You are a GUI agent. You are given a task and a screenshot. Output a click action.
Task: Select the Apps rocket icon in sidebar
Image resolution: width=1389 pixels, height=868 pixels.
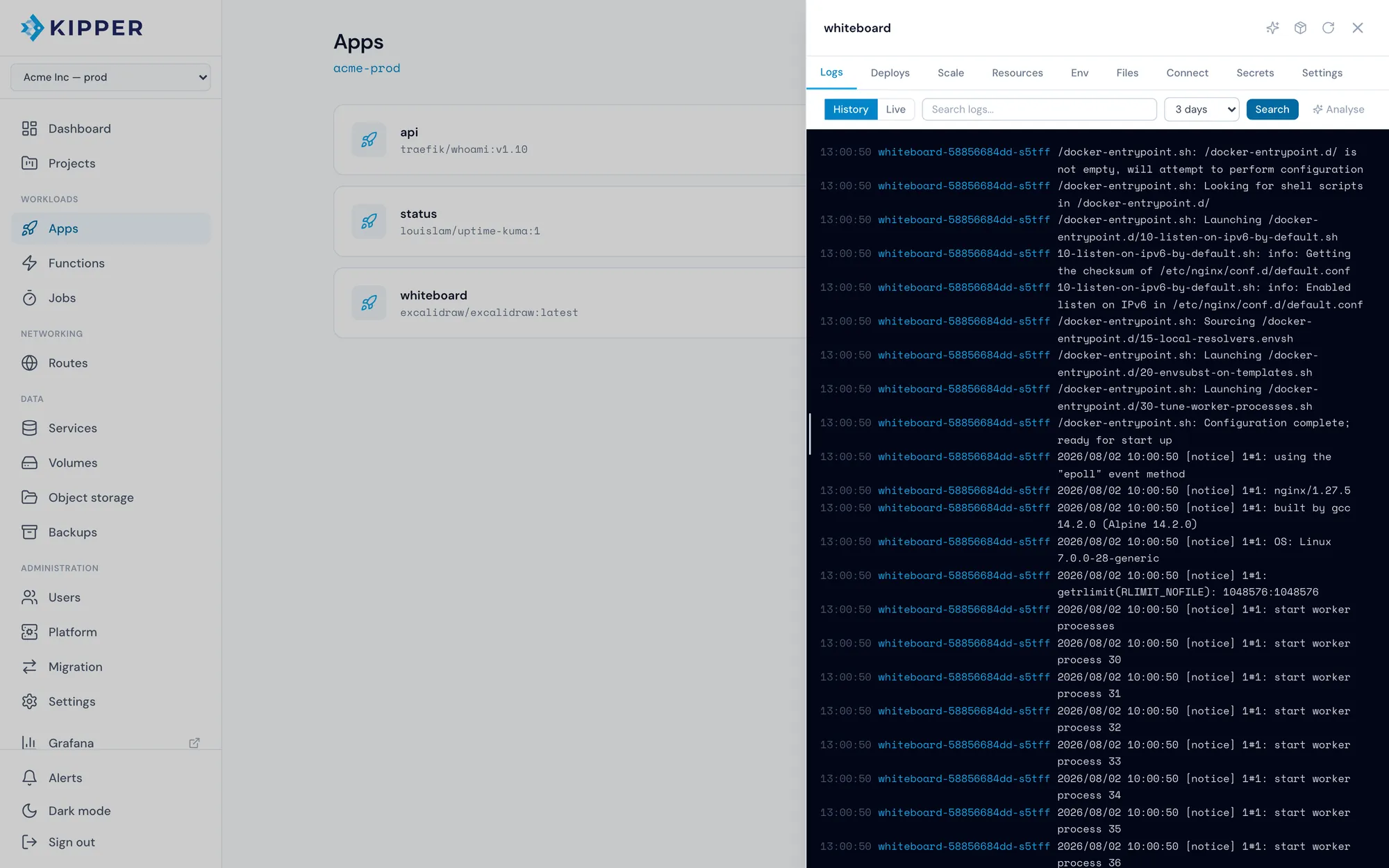pos(29,228)
